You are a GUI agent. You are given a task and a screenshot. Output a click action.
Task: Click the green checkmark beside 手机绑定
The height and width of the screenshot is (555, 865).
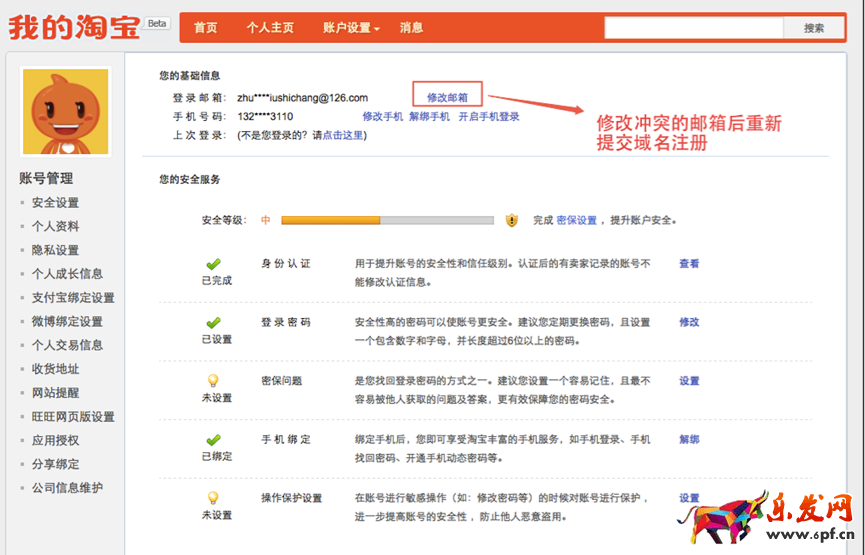pyautogui.click(x=213, y=440)
